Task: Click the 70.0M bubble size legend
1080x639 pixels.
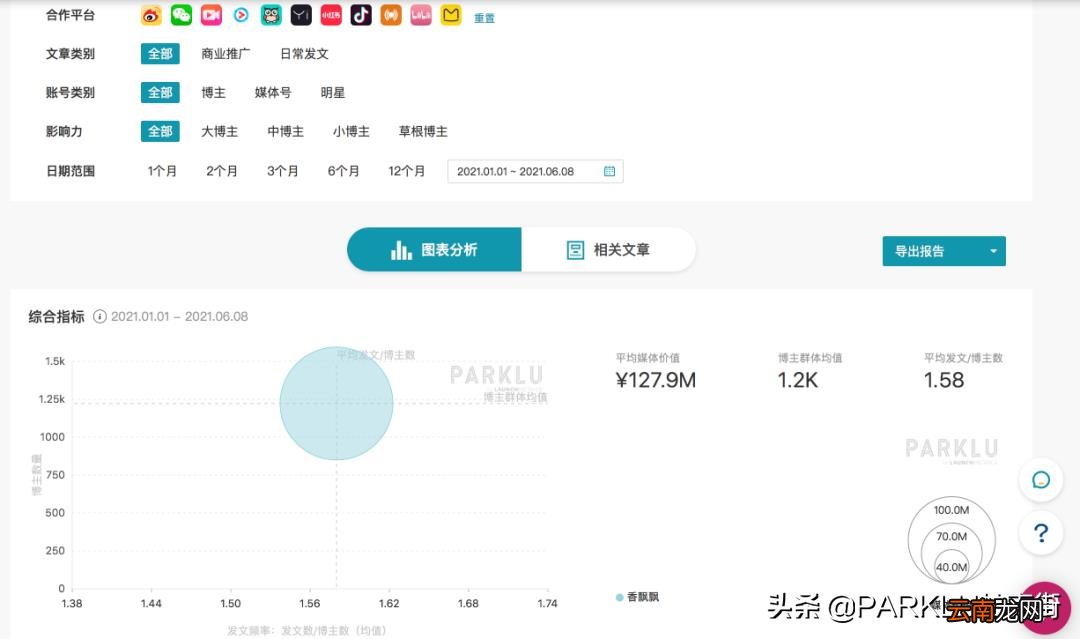Action: (x=951, y=536)
